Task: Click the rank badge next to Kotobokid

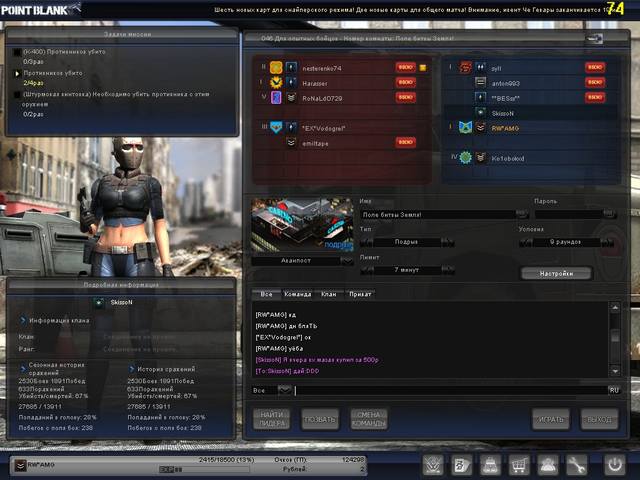Action: (x=480, y=158)
